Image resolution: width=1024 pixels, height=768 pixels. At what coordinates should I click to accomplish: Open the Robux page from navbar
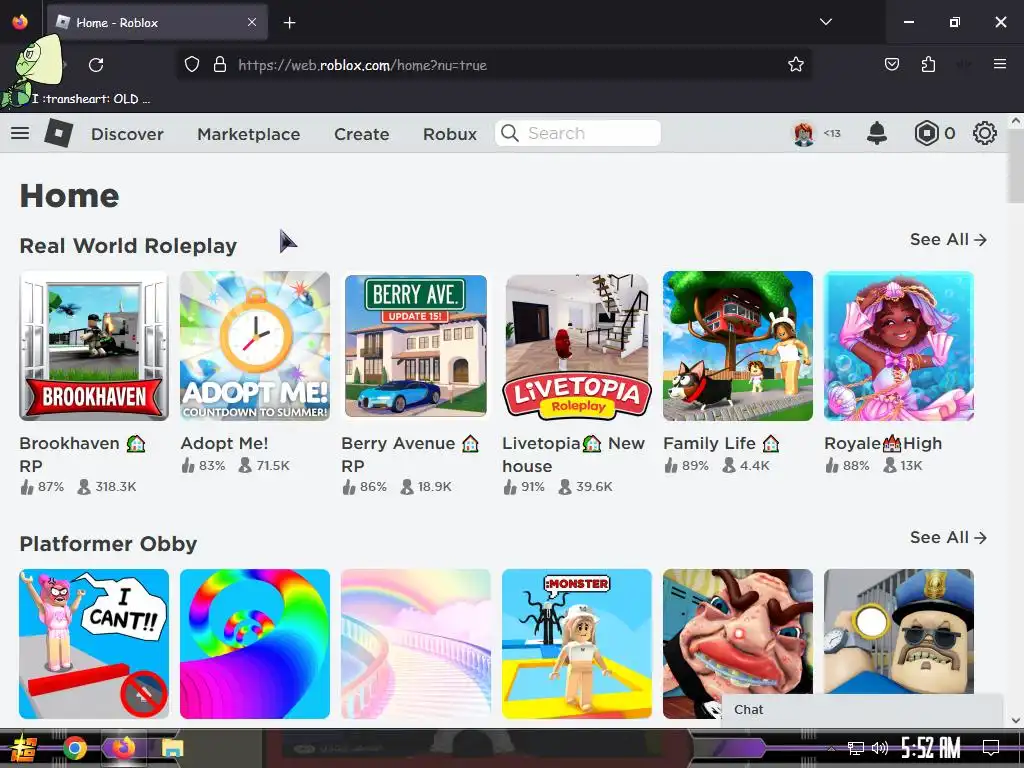coord(450,134)
